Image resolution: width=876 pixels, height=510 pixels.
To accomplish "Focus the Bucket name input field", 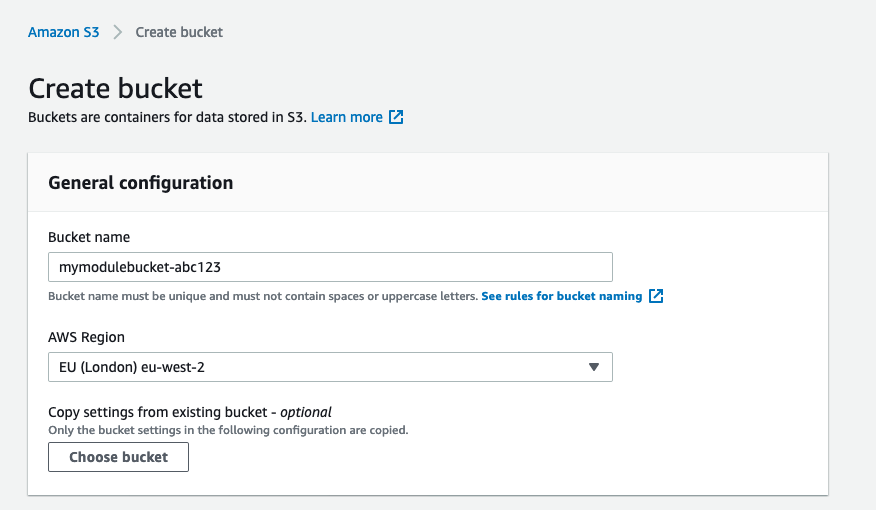I will (x=330, y=267).
